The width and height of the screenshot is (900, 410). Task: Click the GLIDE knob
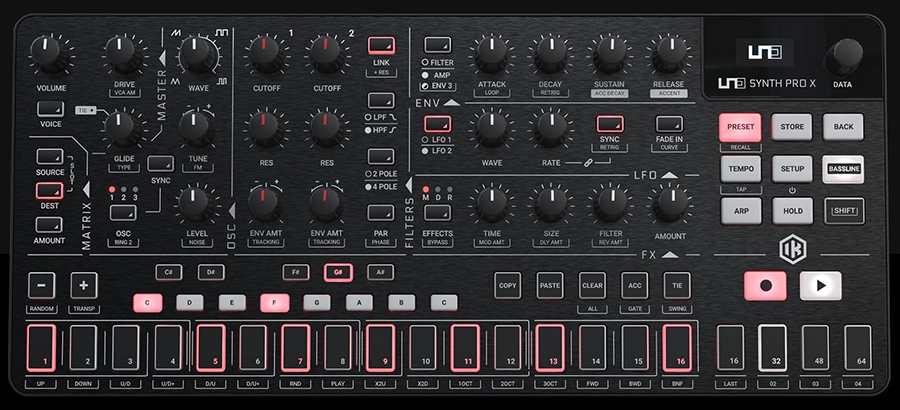coord(120,127)
